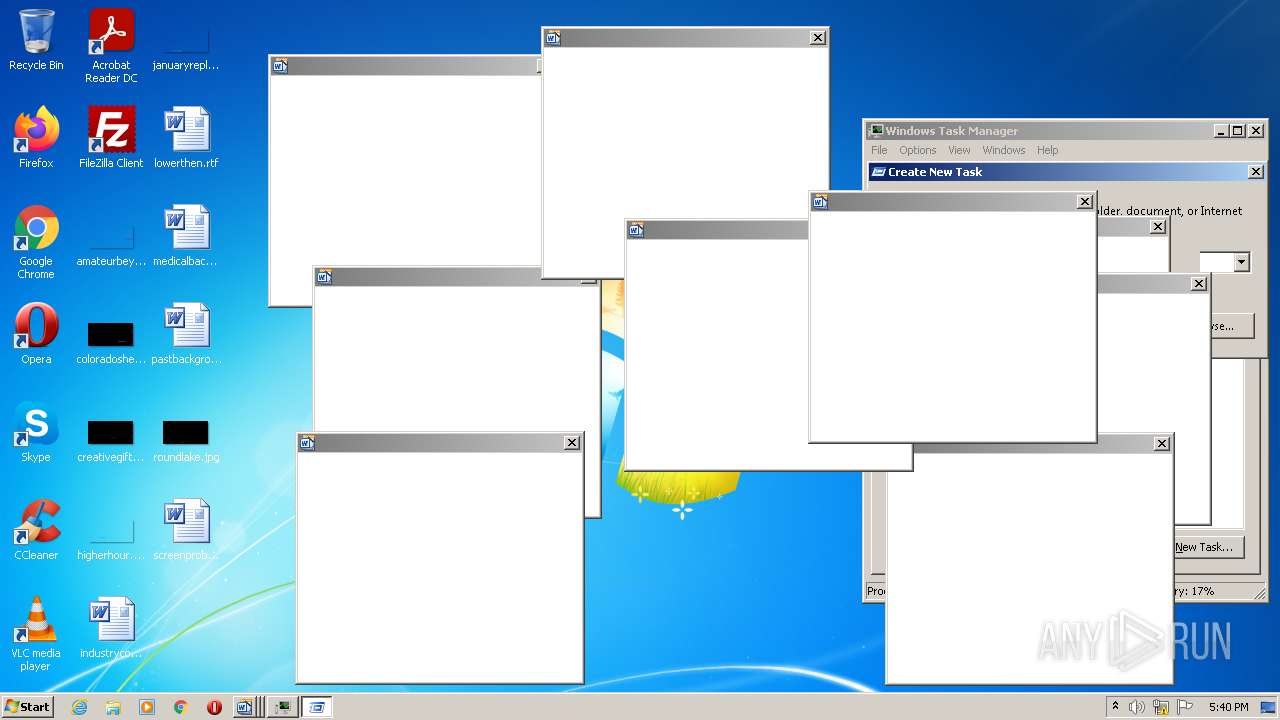Open VLC media player shortcut

pos(36,634)
